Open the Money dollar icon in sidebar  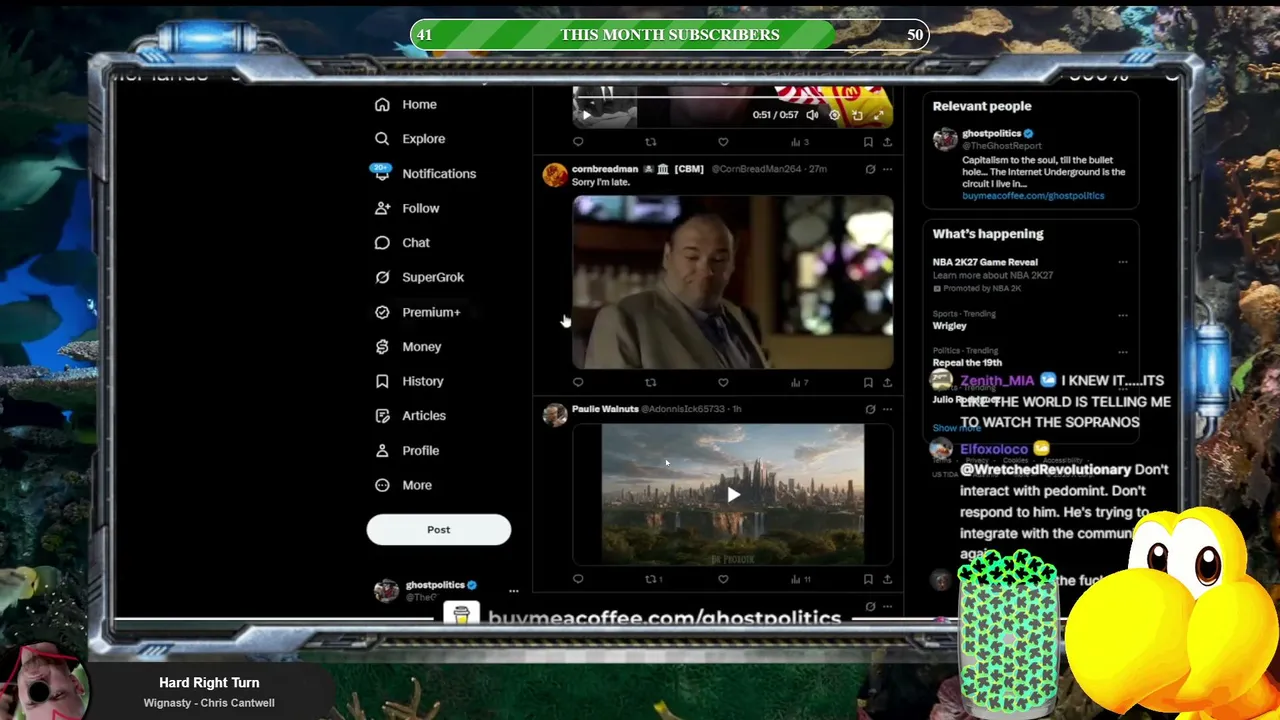tap(382, 347)
